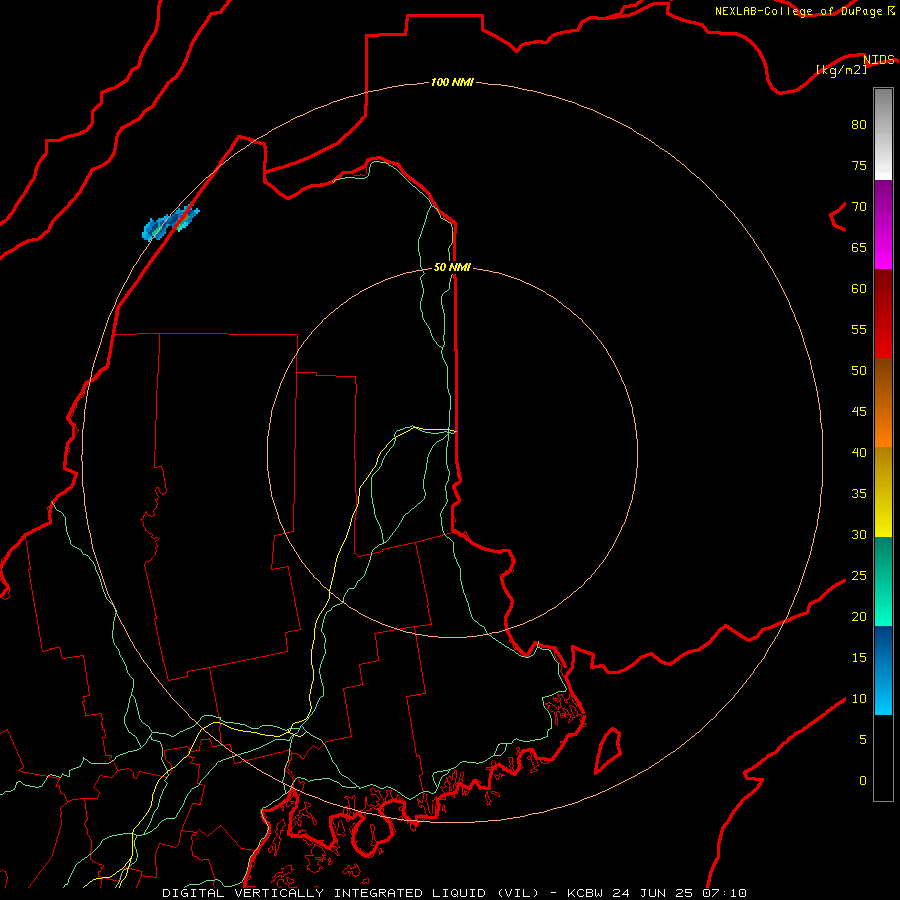Viewport: 900px width, 900px height.
Task: Click the '30' scale value
Action: point(859,534)
